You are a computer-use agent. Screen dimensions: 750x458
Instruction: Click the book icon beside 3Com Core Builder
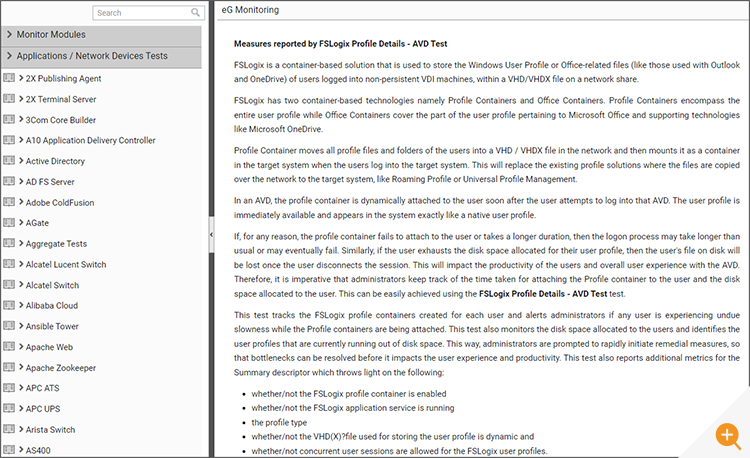(x=9, y=119)
